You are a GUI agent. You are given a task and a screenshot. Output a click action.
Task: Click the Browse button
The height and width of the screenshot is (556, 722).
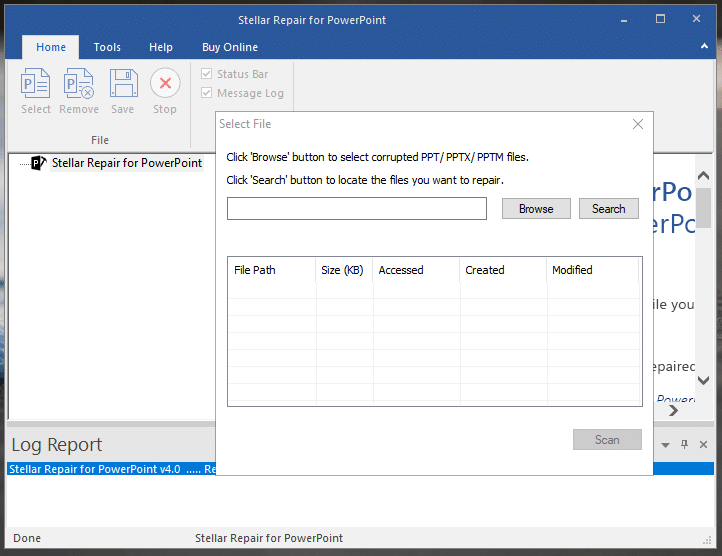pyautogui.click(x=535, y=209)
